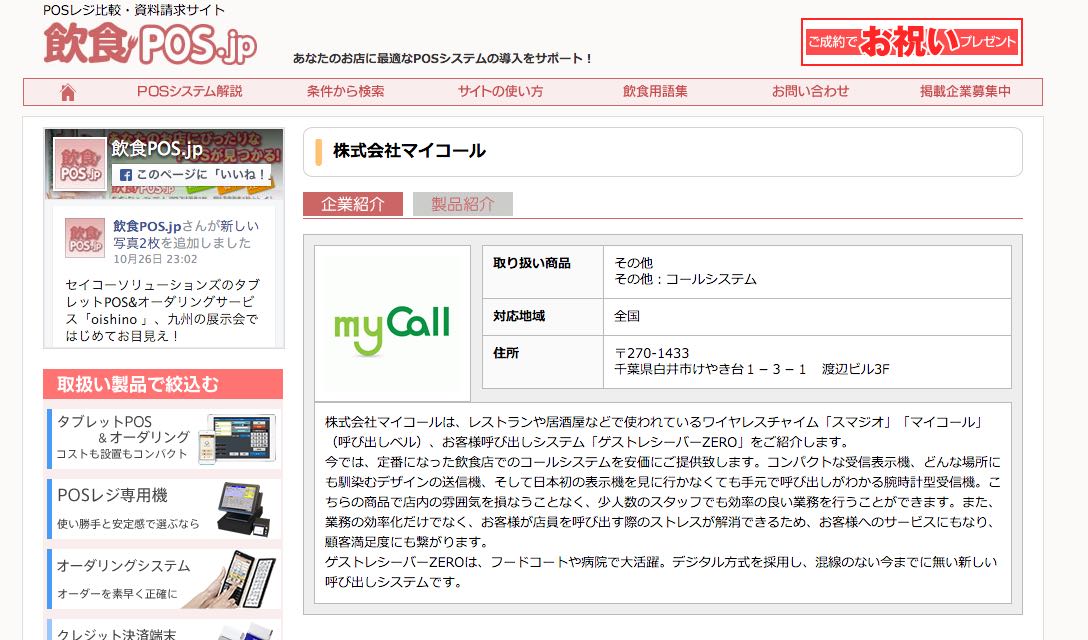Viewport: 1088px width, 640px height.
Task: Open the お問い合わせ page
Action: pyautogui.click(x=810, y=92)
